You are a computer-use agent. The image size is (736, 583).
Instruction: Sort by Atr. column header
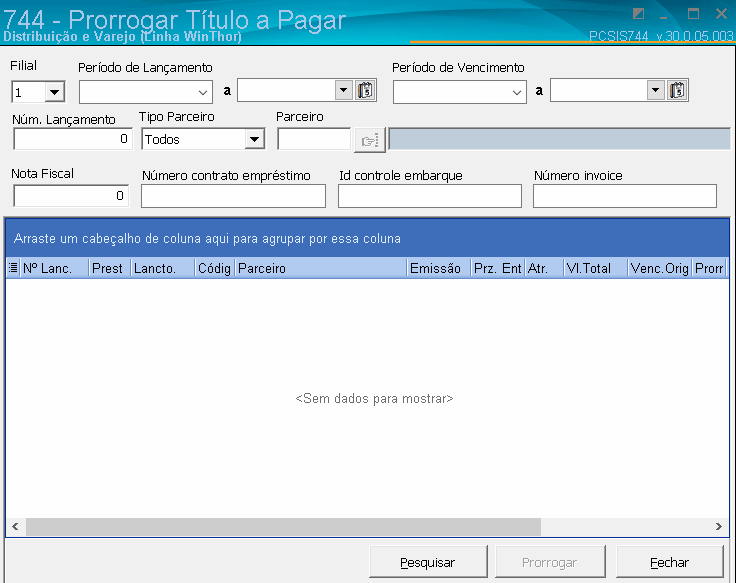pyautogui.click(x=544, y=268)
